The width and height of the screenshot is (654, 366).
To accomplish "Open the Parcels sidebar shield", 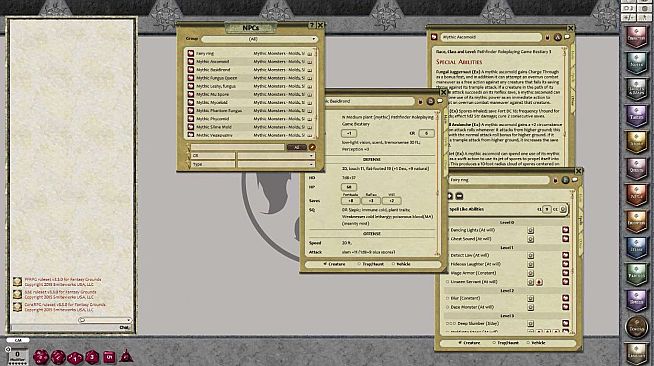I will (x=636, y=274).
